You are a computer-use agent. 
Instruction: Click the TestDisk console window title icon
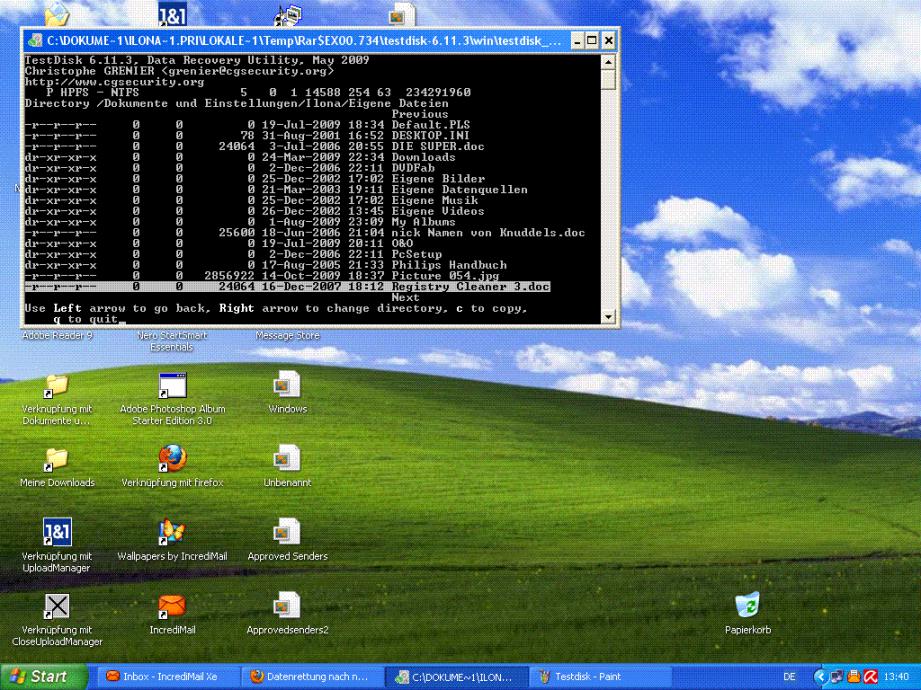point(35,41)
